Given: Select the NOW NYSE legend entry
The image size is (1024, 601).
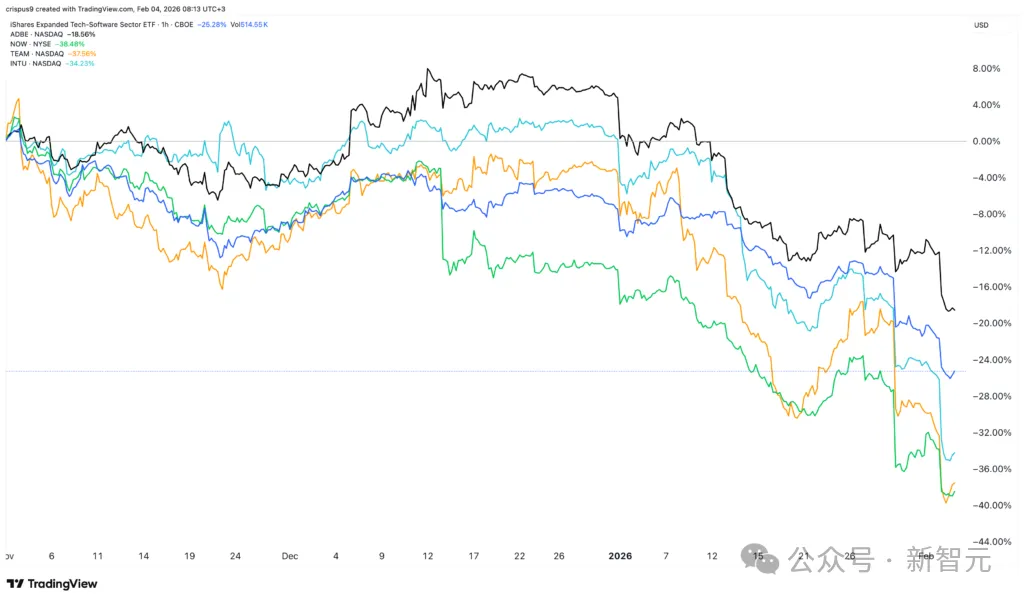Looking at the screenshot, I should pyautogui.click(x=30, y=44).
